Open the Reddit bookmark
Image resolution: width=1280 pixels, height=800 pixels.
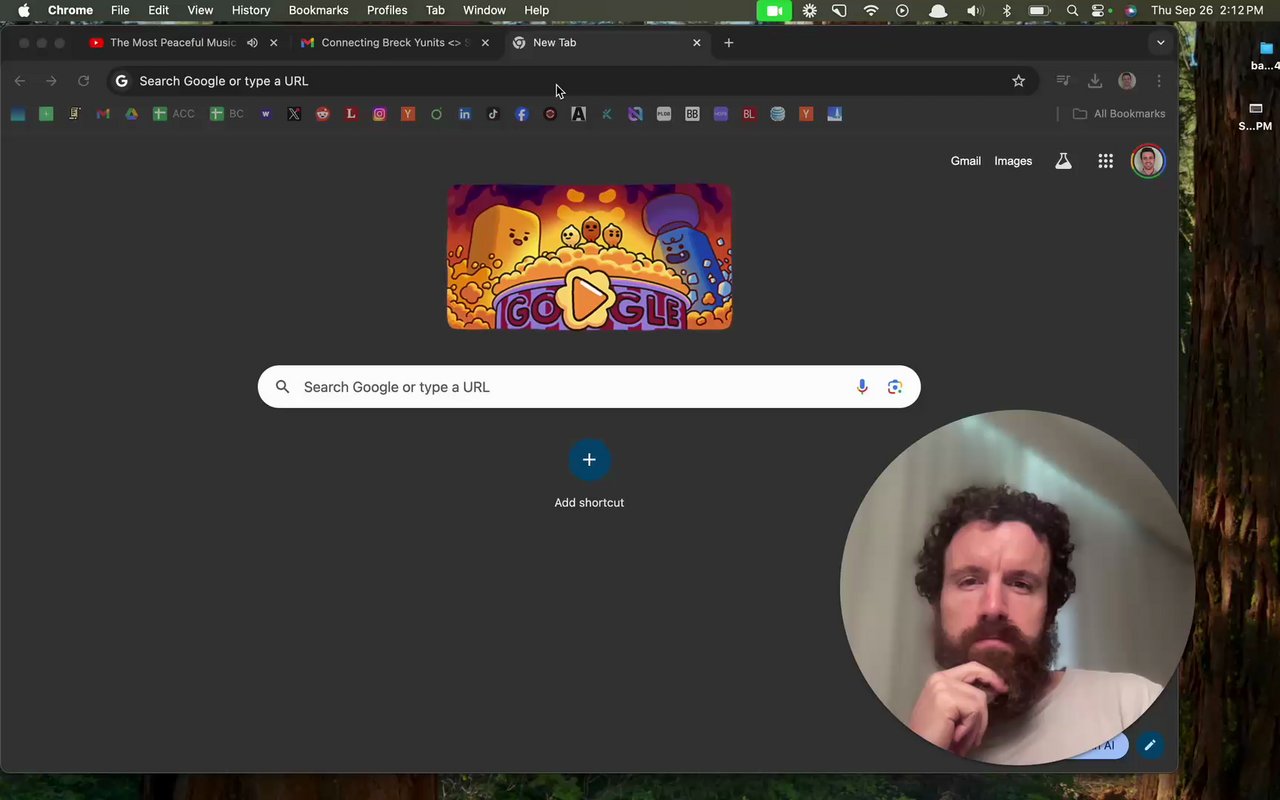[323, 114]
